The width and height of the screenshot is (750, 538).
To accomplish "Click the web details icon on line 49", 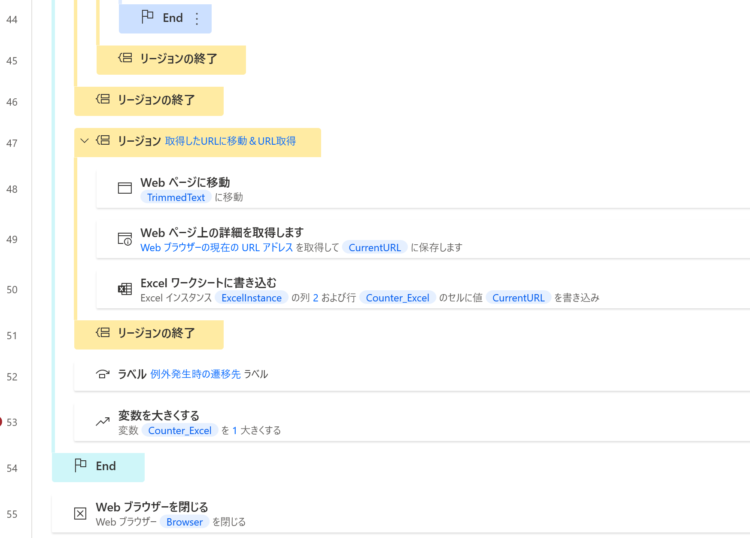I will tap(125, 239).
